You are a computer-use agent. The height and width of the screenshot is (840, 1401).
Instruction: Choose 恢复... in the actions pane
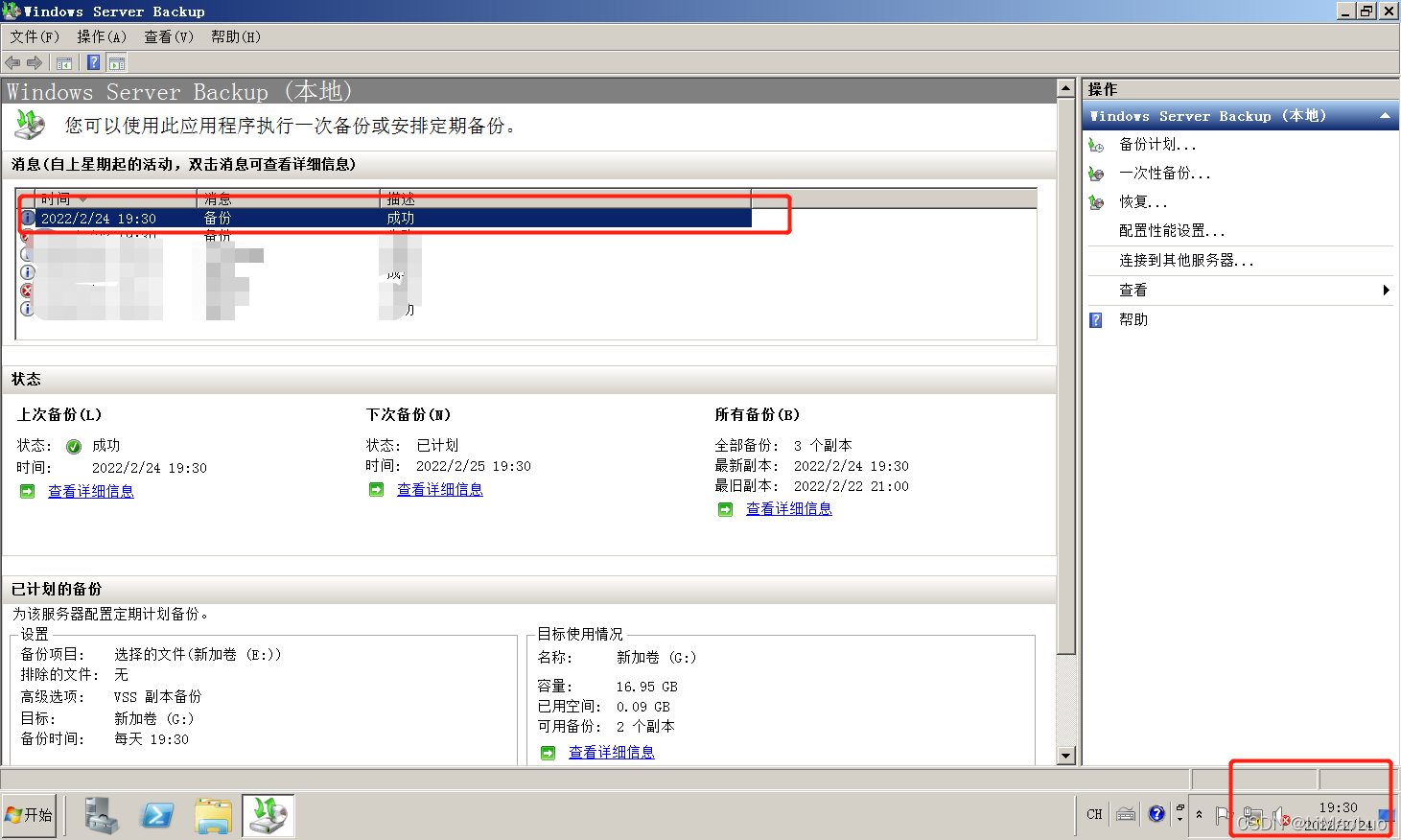point(1143,202)
